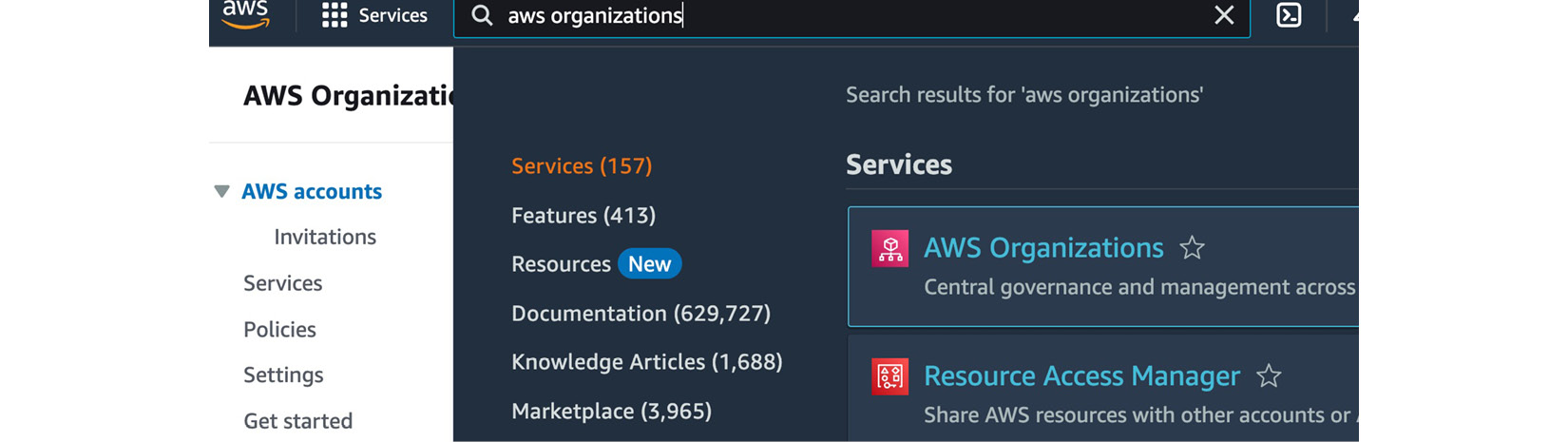Favorite Resource Access Manager with the star
The width and height of the screenshot is (1568, 442).
click(x=1269, y=376)
